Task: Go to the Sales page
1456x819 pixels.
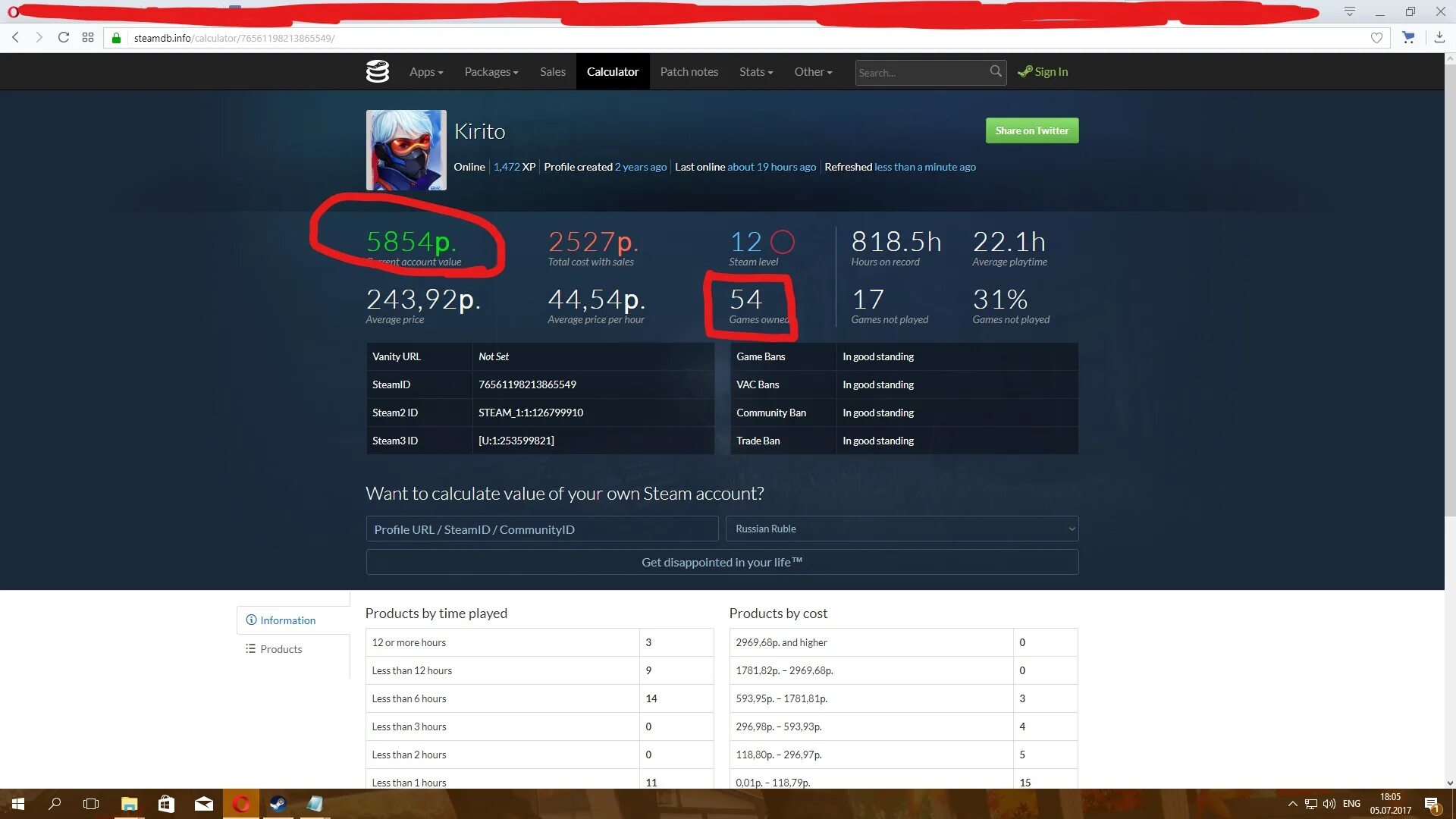Action: [553, 71]
